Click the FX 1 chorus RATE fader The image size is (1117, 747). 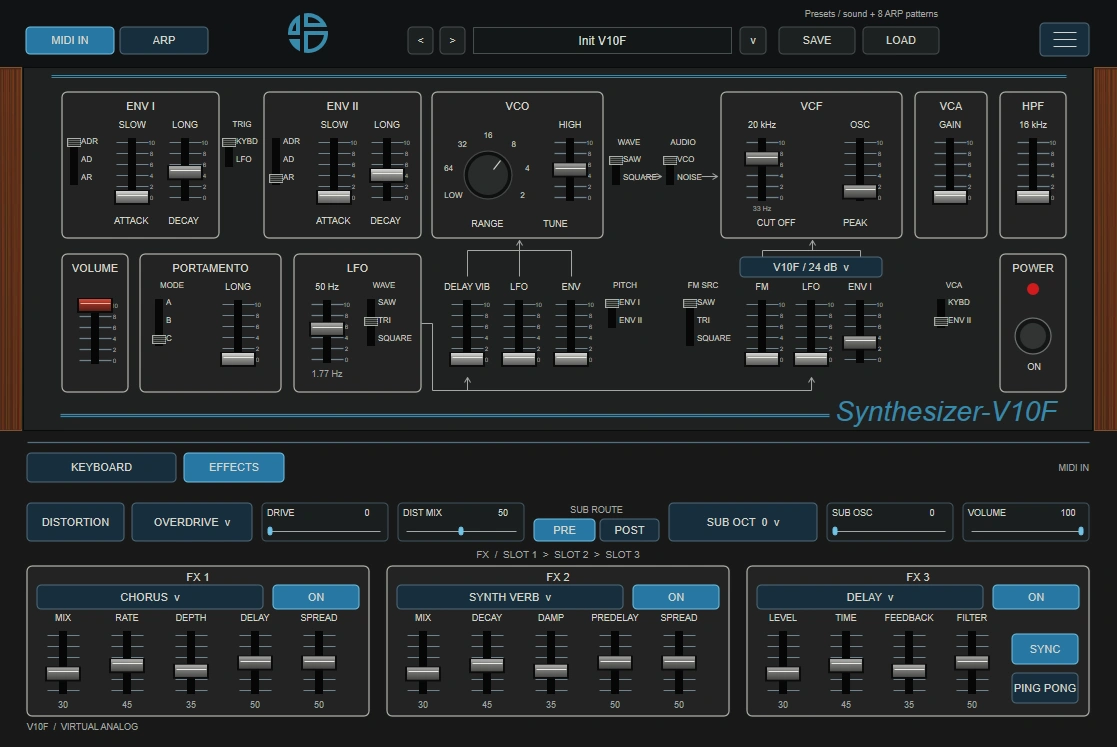(127, 664)
